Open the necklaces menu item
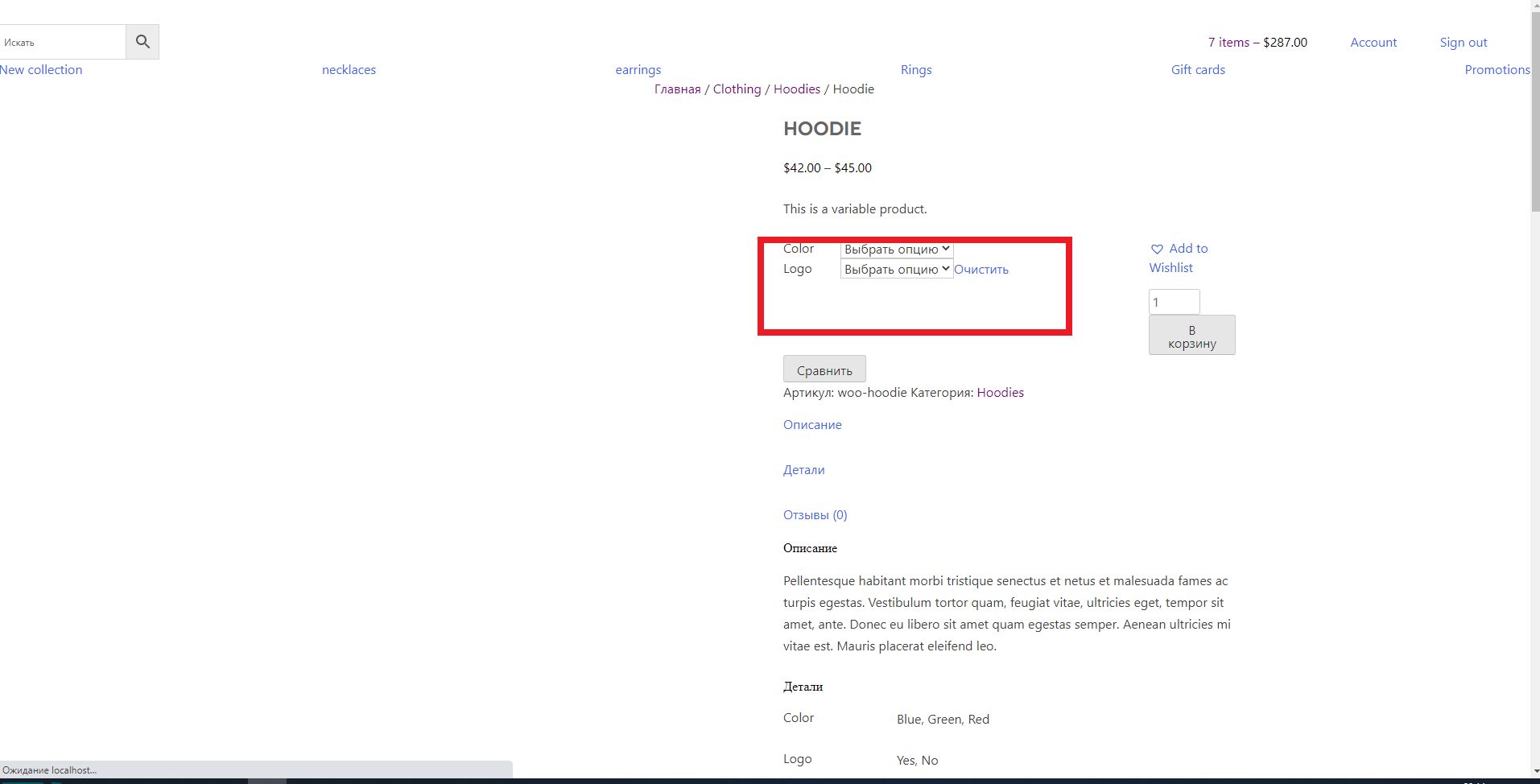Screen dimensions: 1540x784 pos(349,70)
